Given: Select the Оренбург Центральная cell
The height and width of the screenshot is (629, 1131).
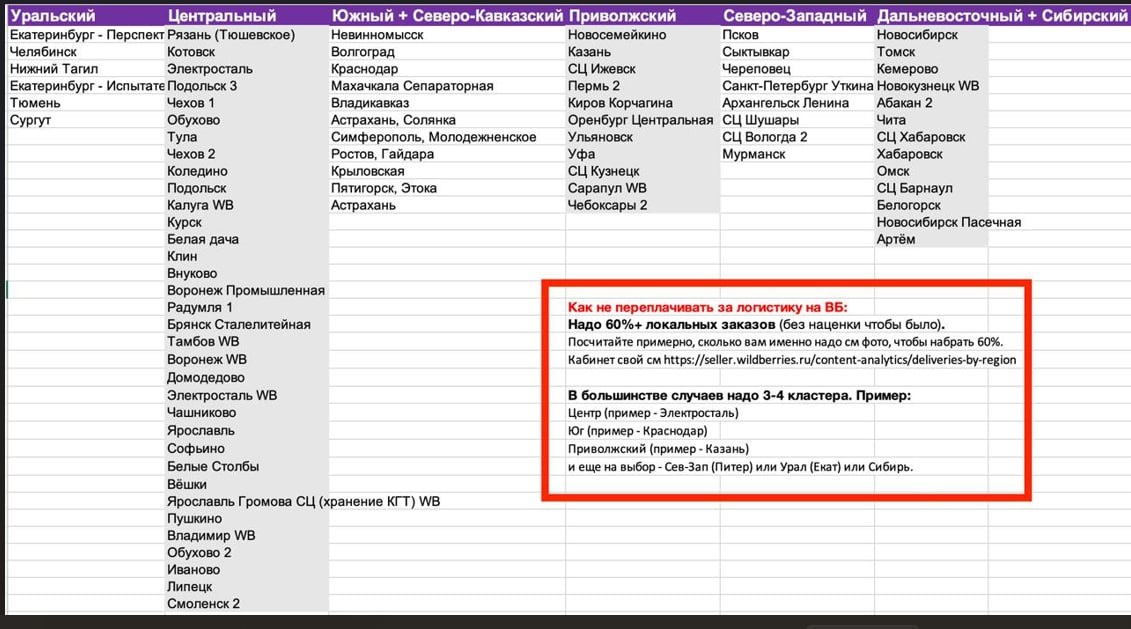Looking at the screenshot, I should tap(643, 120).
